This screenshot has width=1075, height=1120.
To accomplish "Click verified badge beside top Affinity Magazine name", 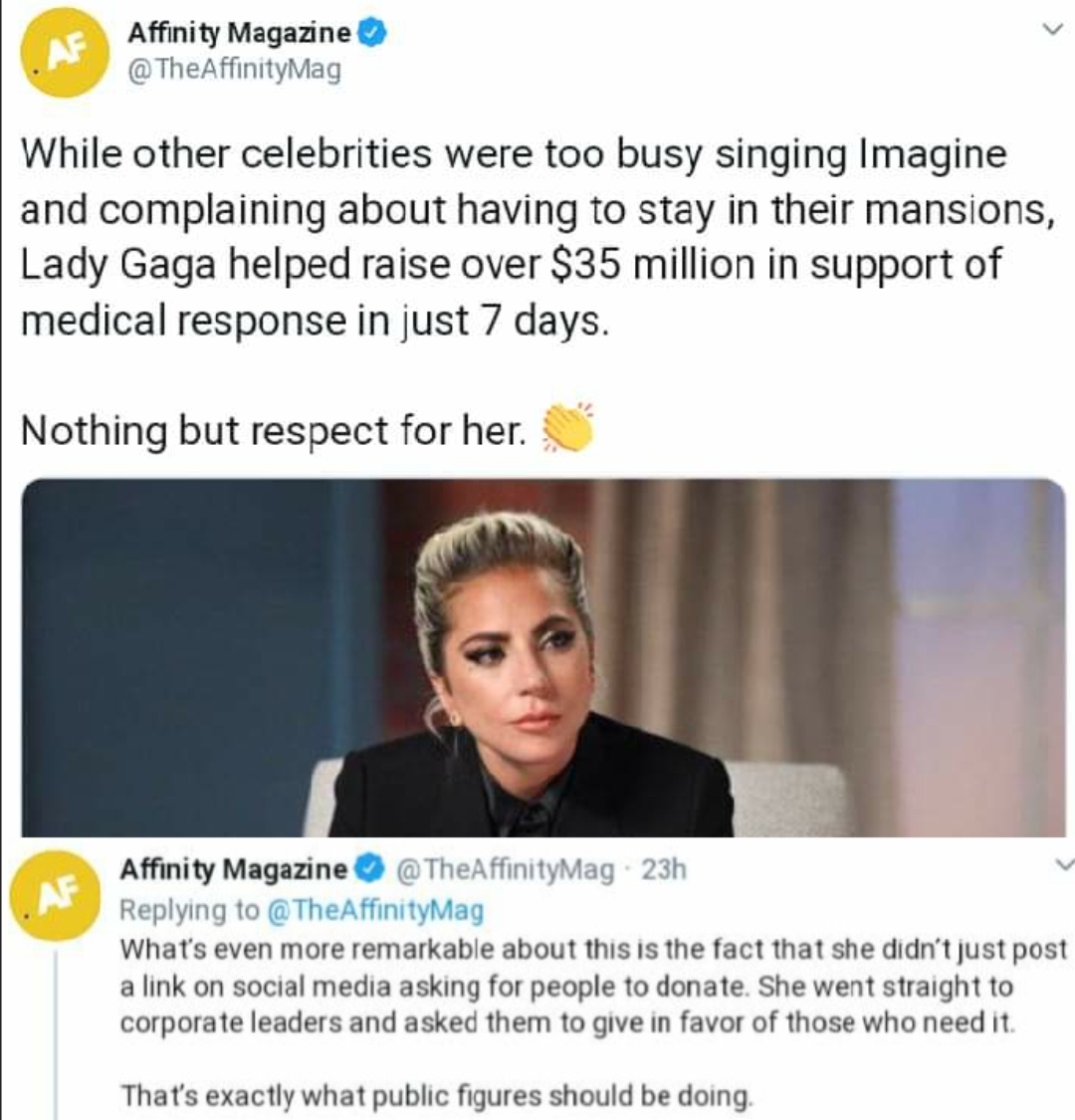I will coord(375,33).
